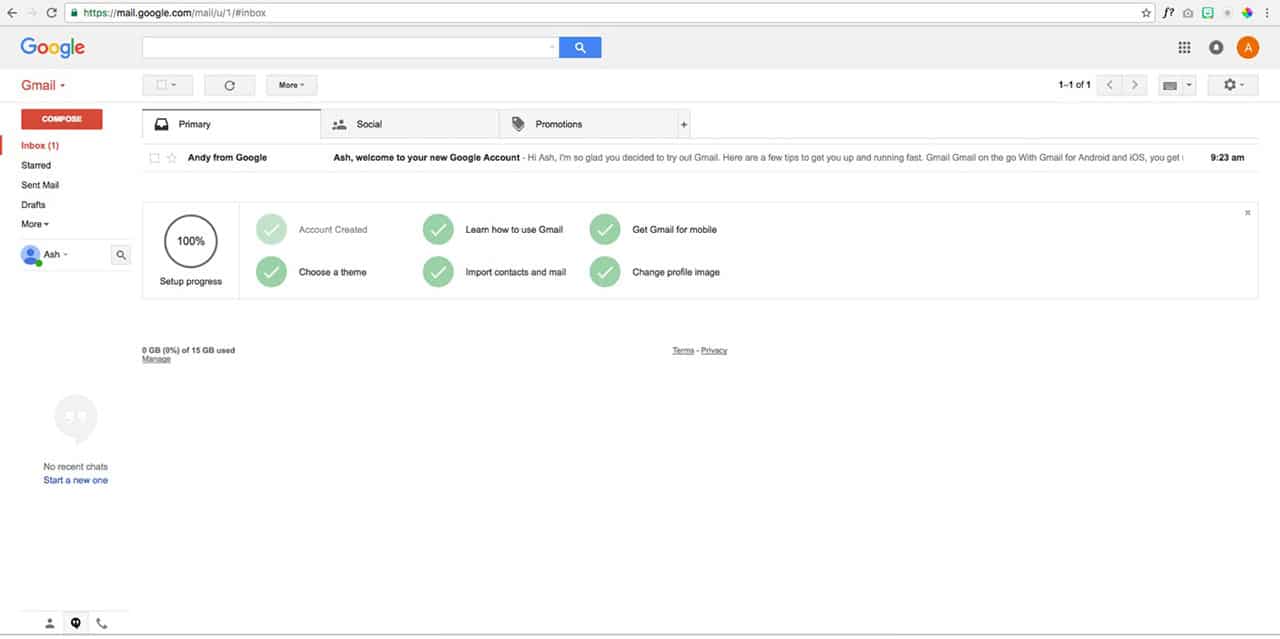Click the browser address bar URL

pos(176,13)
